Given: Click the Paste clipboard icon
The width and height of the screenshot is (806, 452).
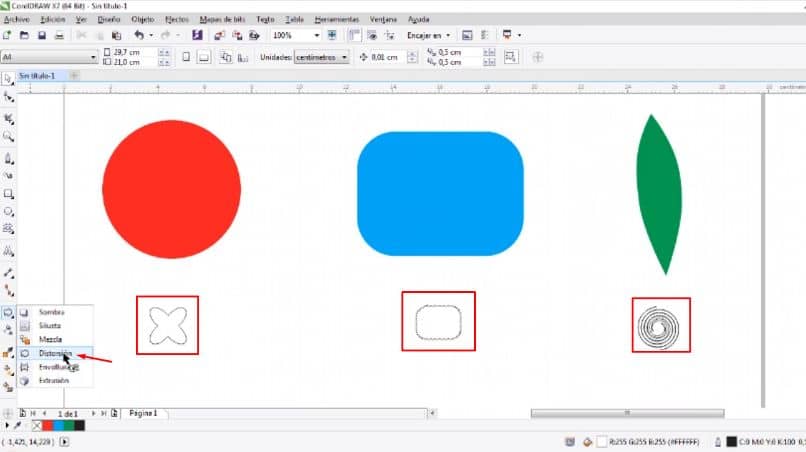Looking at the screenshot, I should click(117, 35).
